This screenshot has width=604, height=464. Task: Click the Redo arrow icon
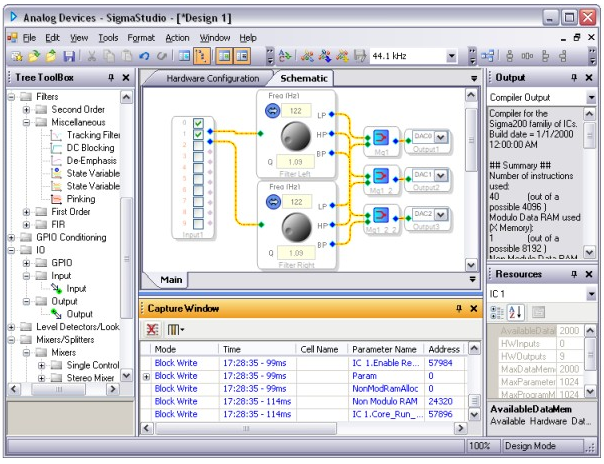(162, 56)
